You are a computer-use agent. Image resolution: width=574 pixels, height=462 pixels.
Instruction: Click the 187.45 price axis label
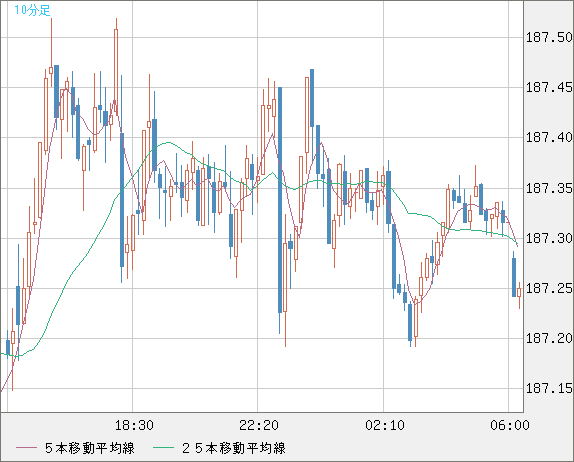pyautogui.click(x=549, y=87)
